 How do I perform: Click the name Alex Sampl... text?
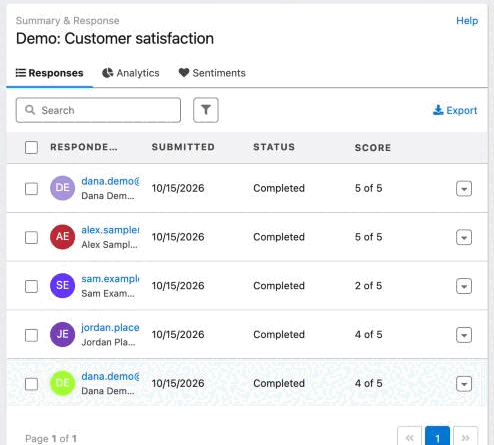pyautogui.click(x=109, y=245)
